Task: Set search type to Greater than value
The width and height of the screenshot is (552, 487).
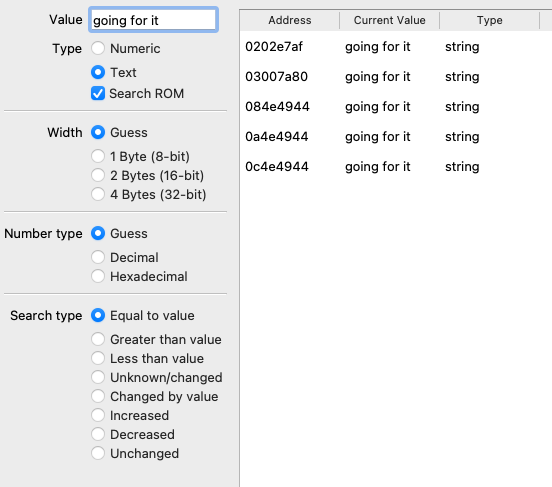Action: [98, 339]
